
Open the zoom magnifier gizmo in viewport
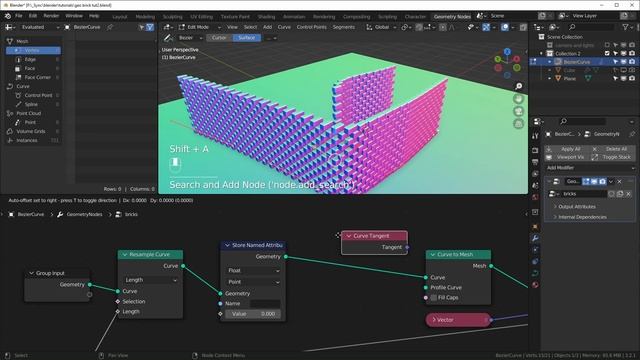tap(518, 86)
